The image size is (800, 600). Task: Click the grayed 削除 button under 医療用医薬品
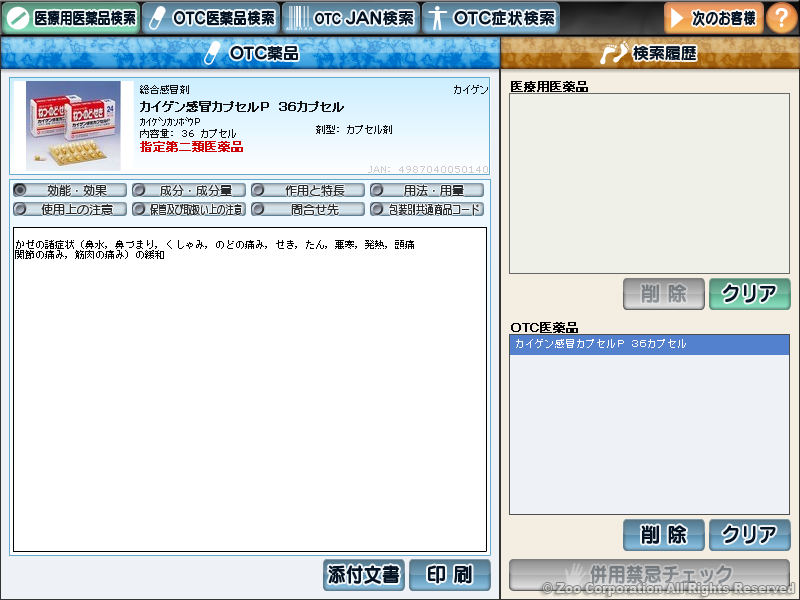[663, 294]
